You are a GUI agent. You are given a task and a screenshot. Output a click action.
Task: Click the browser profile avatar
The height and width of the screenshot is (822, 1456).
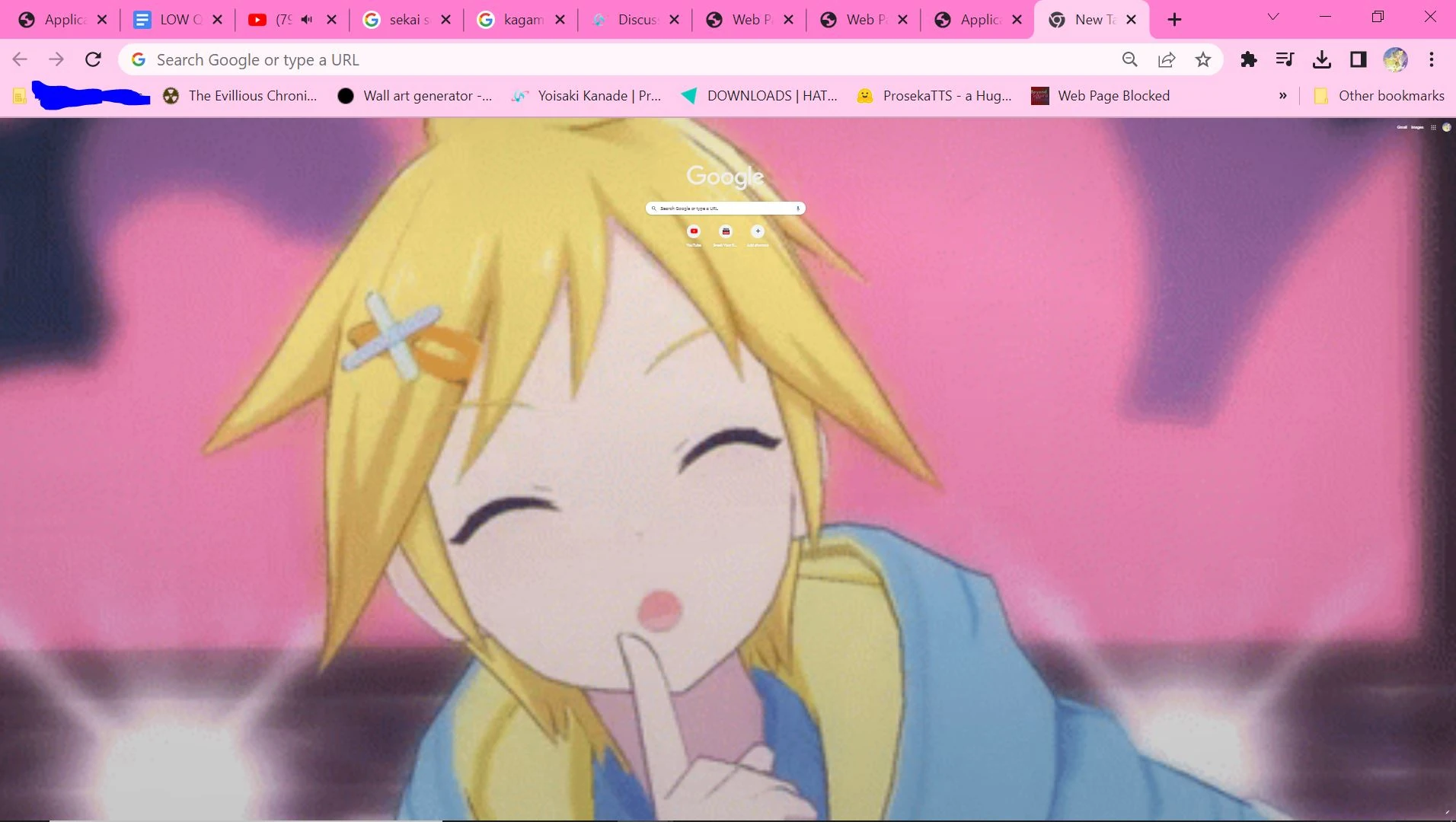point(1396,59)
